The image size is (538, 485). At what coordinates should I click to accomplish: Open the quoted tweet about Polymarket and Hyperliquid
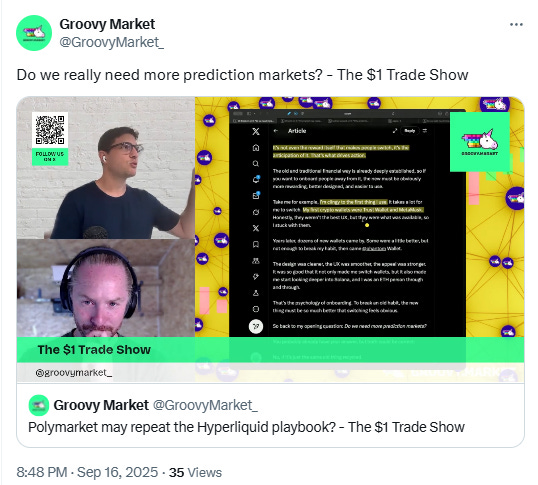(x=270, y=415)
